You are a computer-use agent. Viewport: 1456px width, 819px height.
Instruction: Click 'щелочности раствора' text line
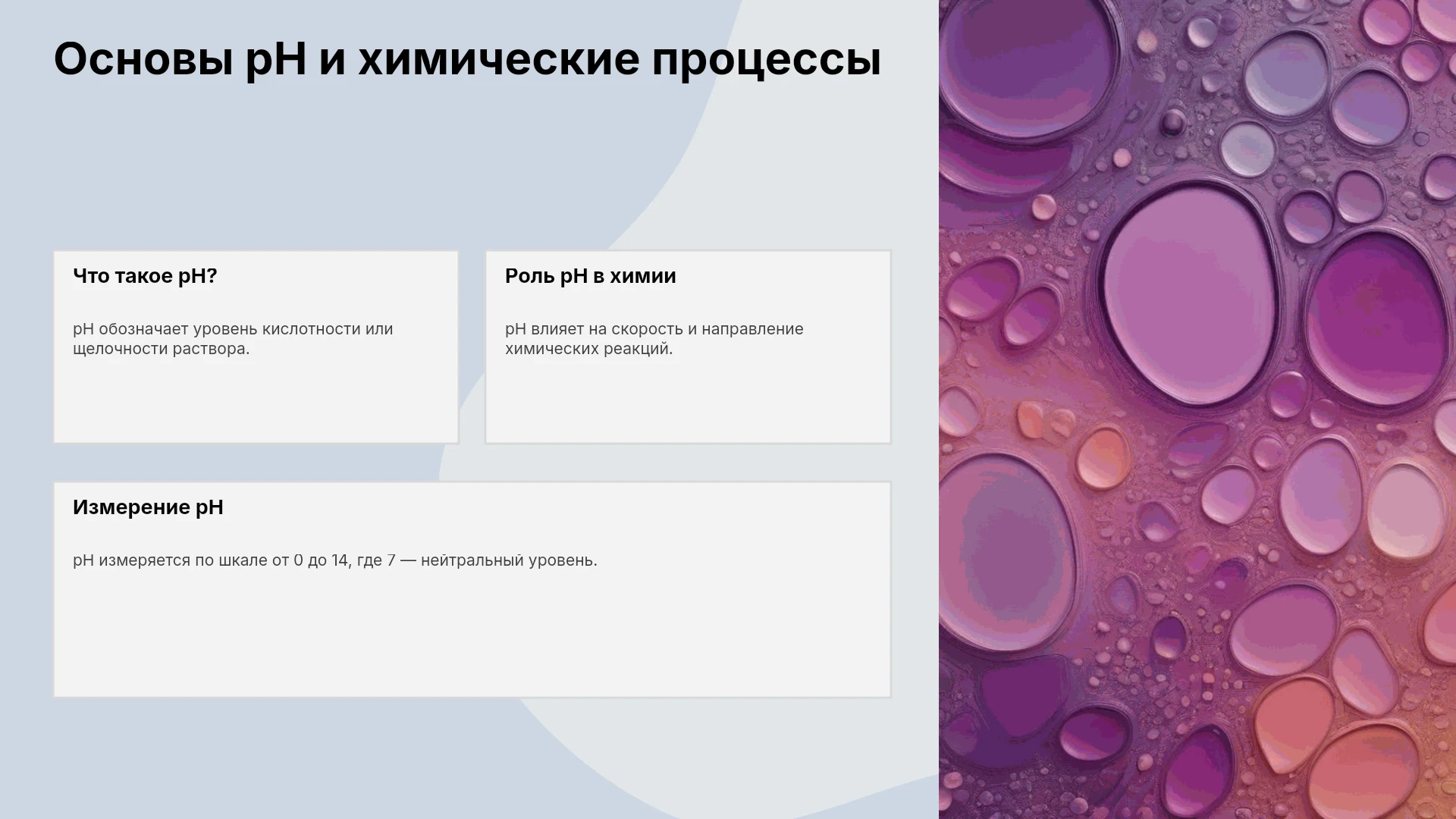coord(161,349)
